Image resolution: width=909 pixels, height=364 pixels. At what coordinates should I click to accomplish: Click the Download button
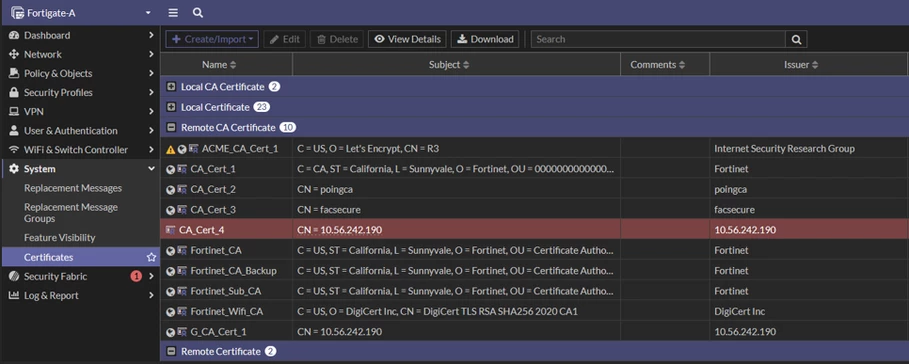click(x=485, y=39)
